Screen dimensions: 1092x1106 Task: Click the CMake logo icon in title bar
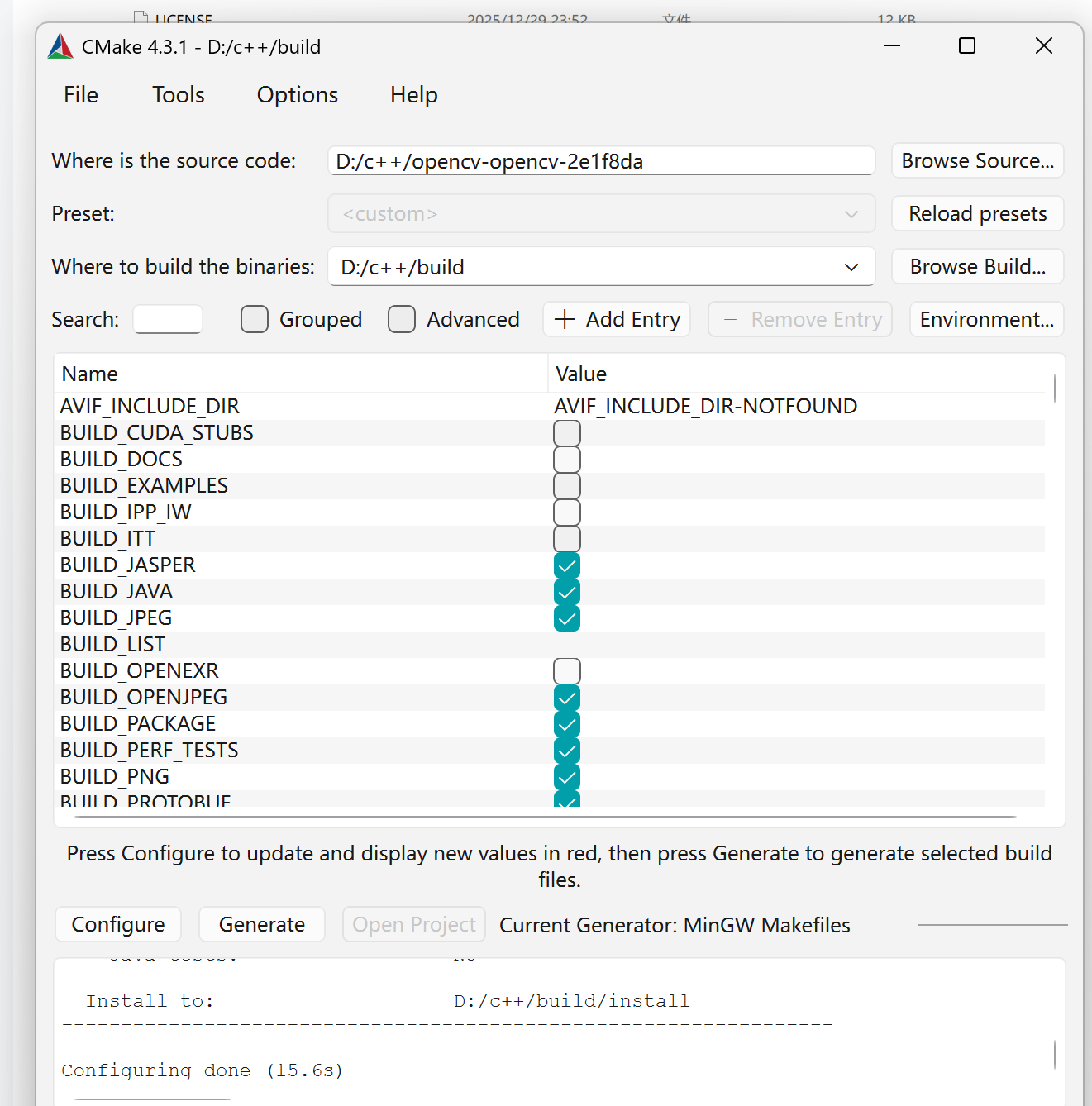click(60, 46)
